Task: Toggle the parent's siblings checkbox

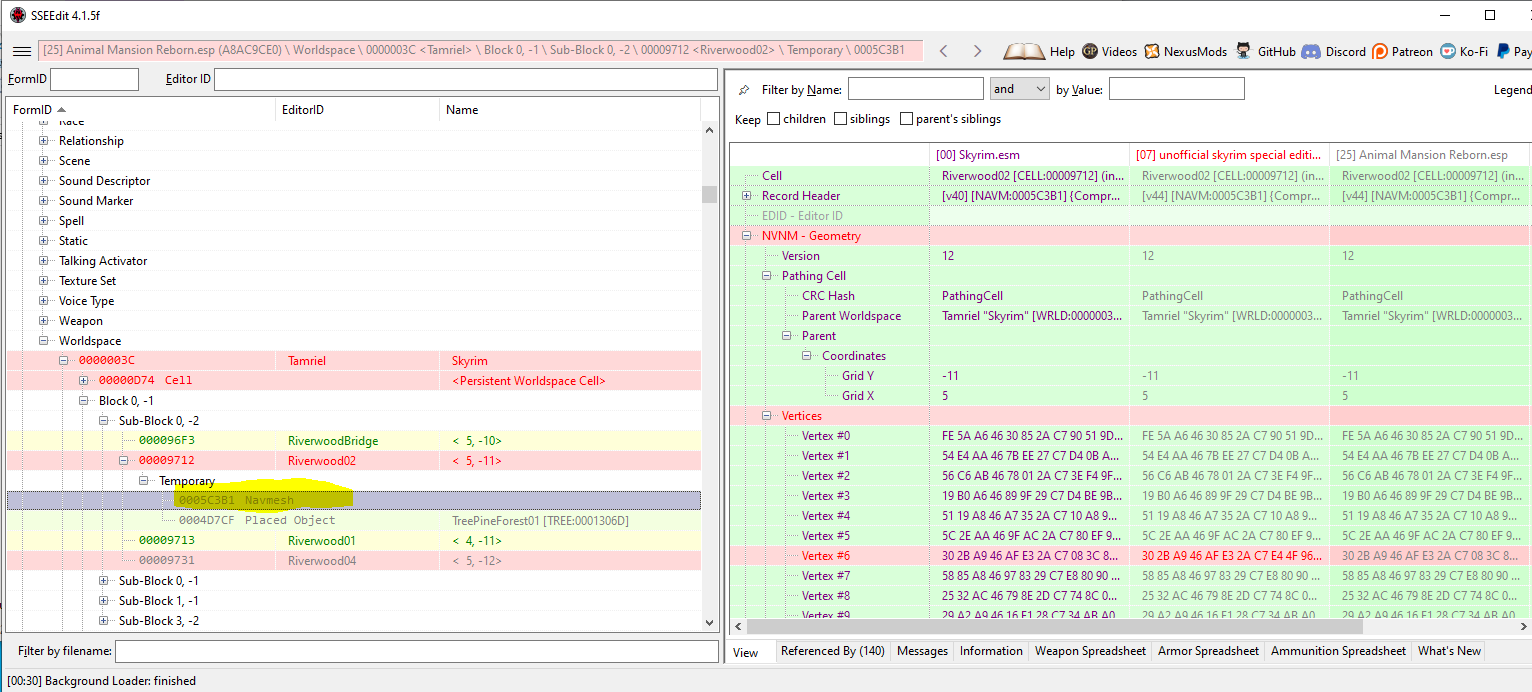Action: [906, 119]
